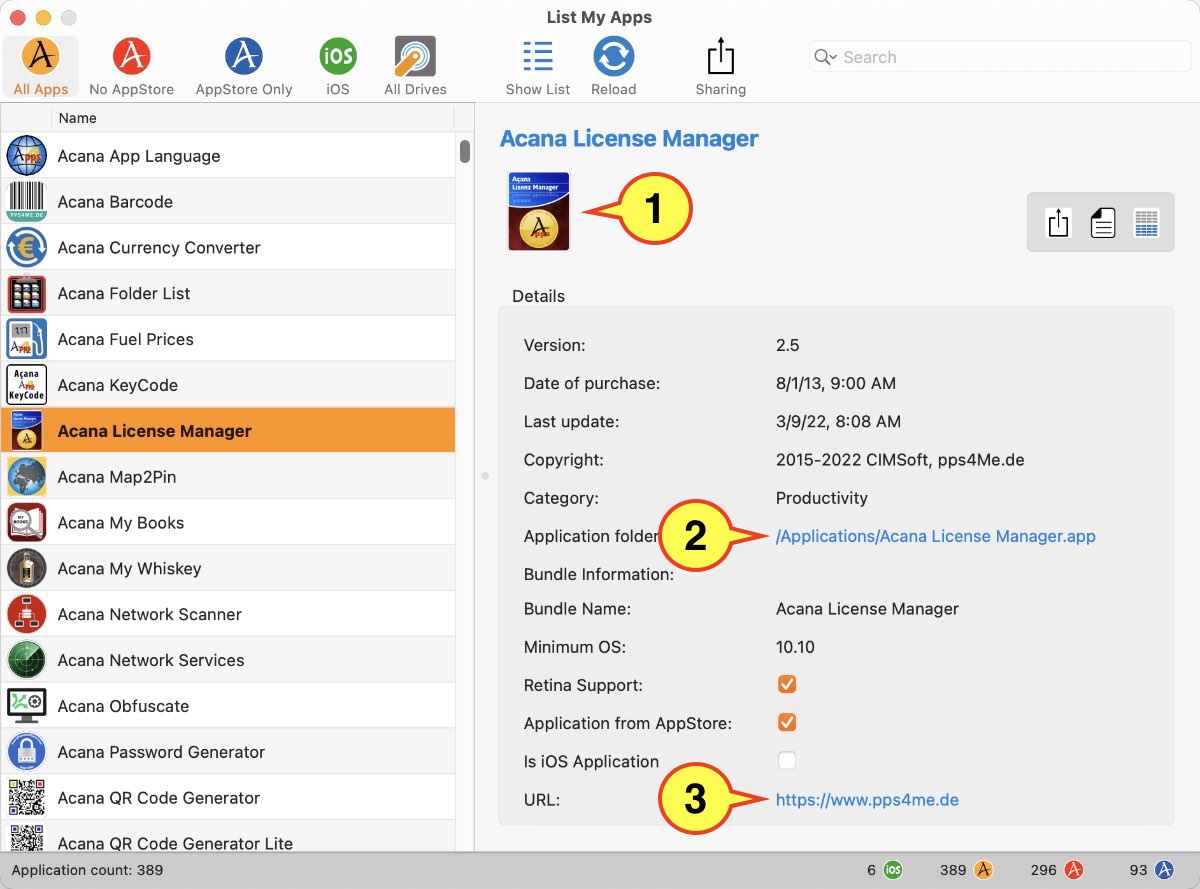Select Acana App Language row

[228, 156]
